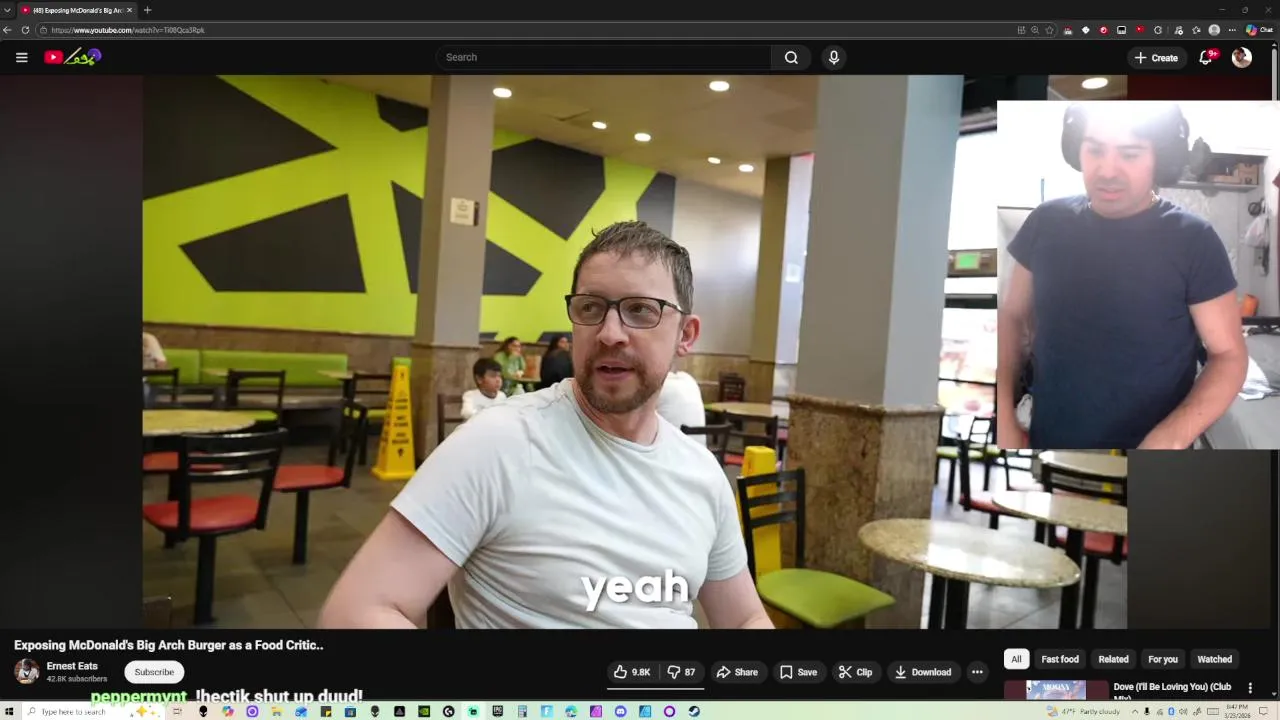This screenshot has width=1280, height=720.
Task: Click the browser address bar URL
Action: 128,30
